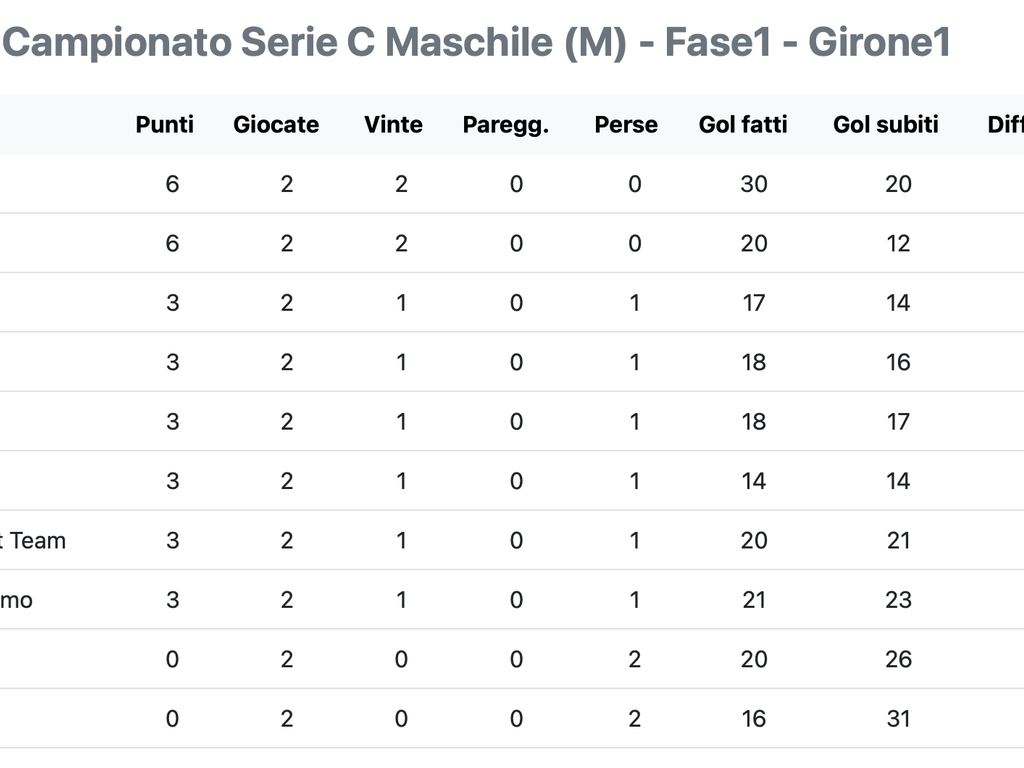The image size is (1024, 768).
Task: Select the team name ending in Team
Action: [x=33, y=541]
